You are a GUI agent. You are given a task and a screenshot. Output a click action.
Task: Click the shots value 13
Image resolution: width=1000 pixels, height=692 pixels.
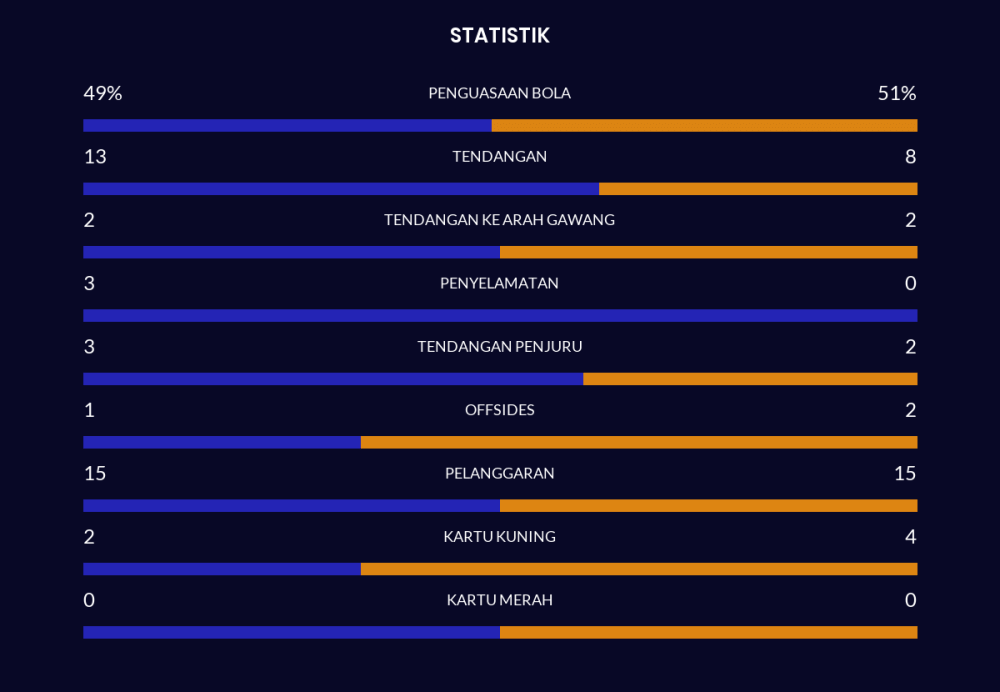[95, 157]
